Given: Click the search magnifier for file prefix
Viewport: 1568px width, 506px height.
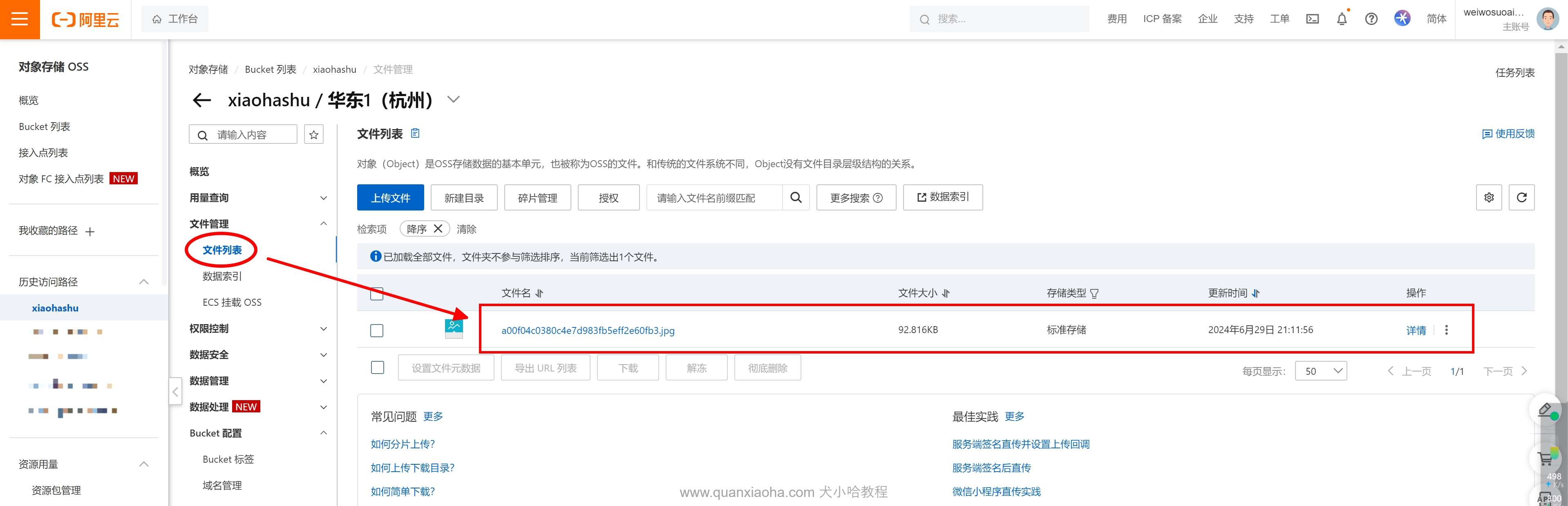Looking at the screenshot, I should point(796,197).
